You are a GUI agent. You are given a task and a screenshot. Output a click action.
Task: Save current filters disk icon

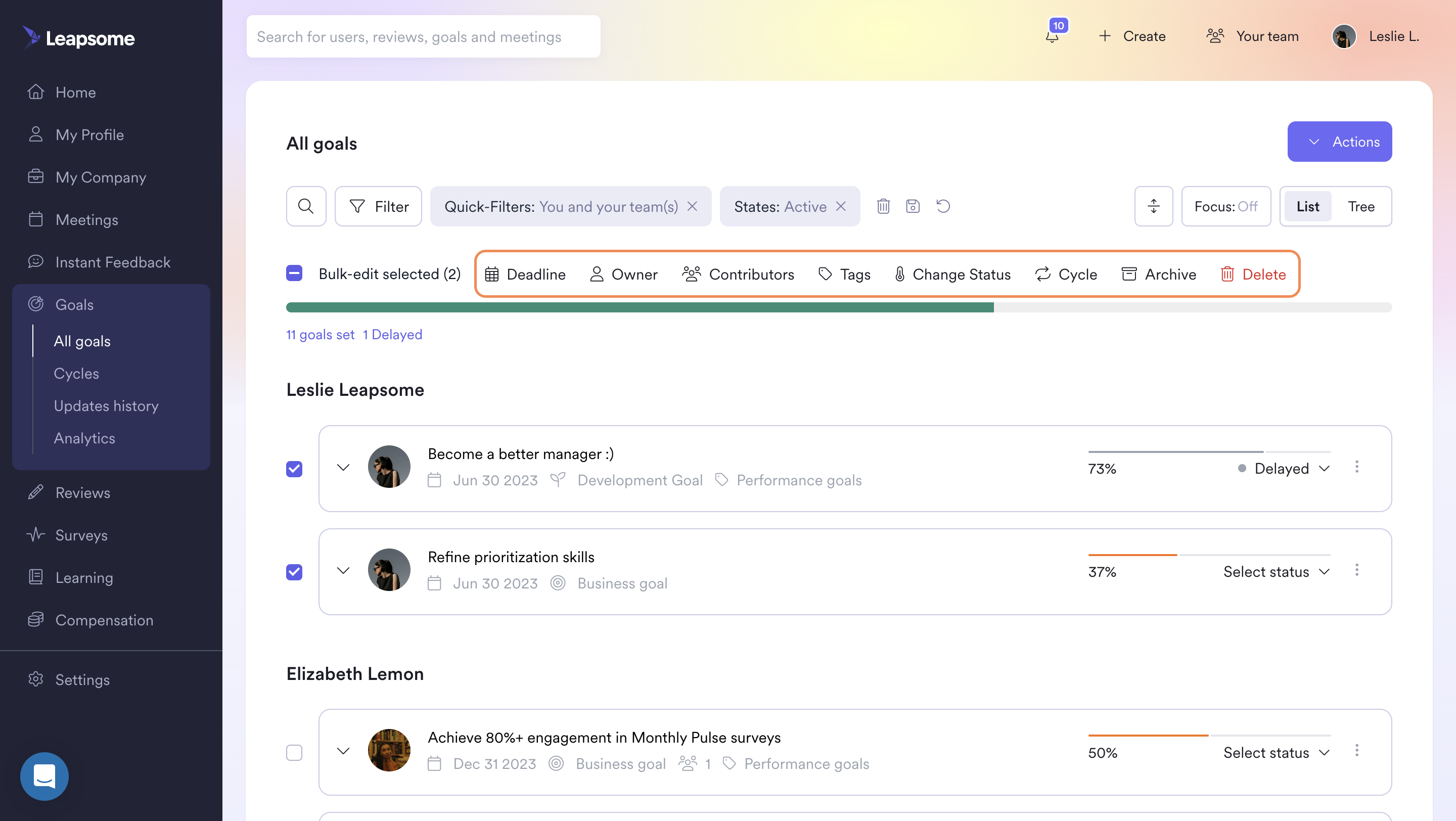tap(913, 206)
